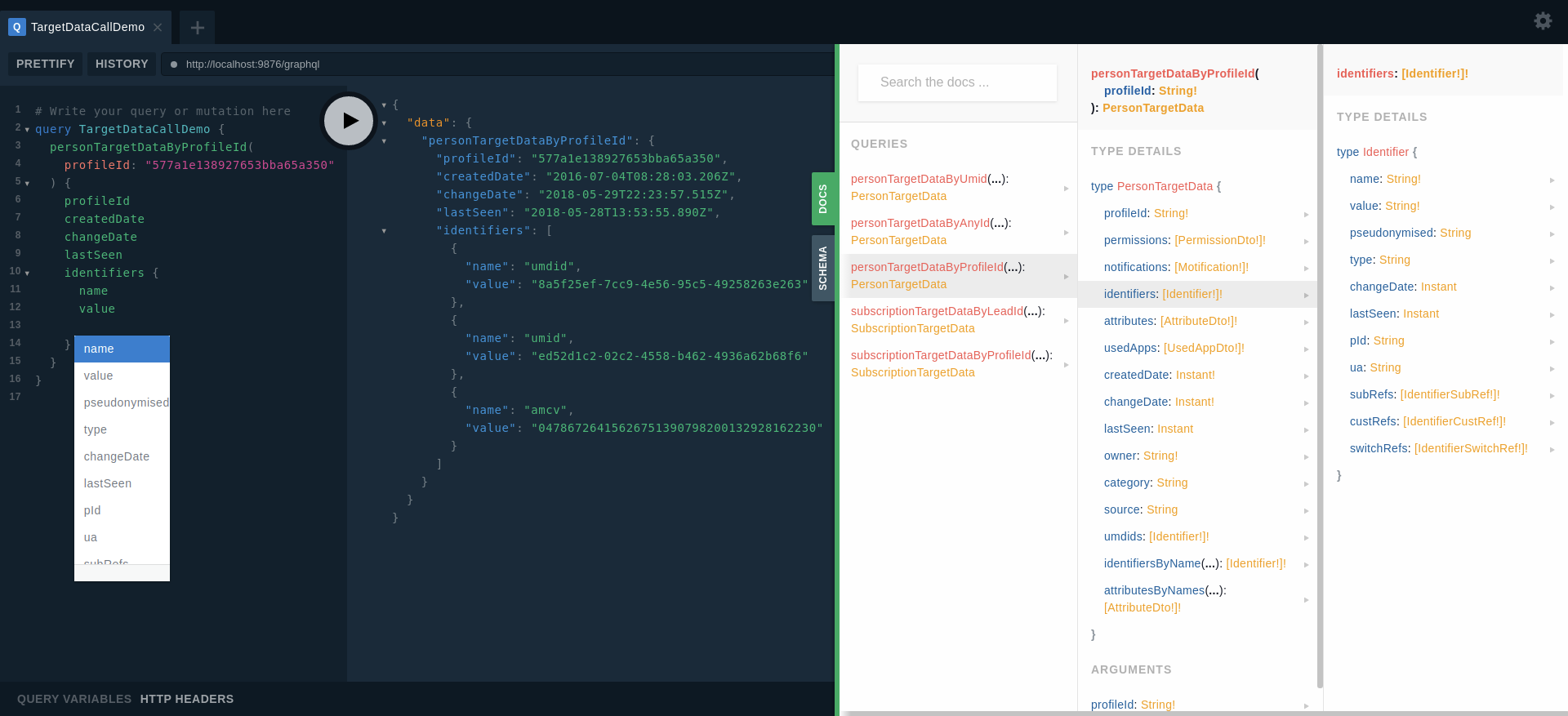Screen dimensions: 1568x716
Task: Select 'pseudonymised' from autocomplete list
Action: click(126, 402)
